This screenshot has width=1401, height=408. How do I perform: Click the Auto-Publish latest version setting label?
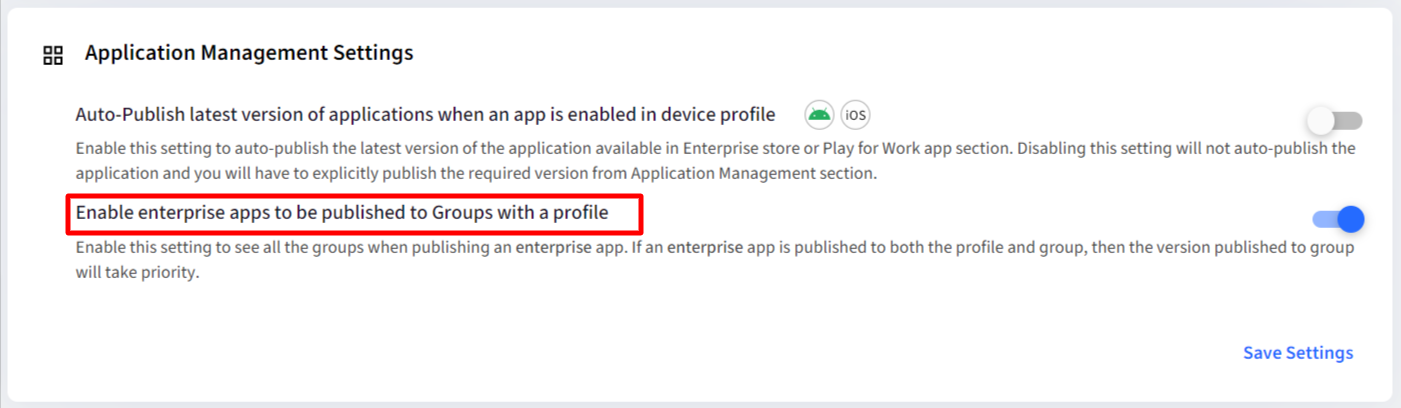425,115
